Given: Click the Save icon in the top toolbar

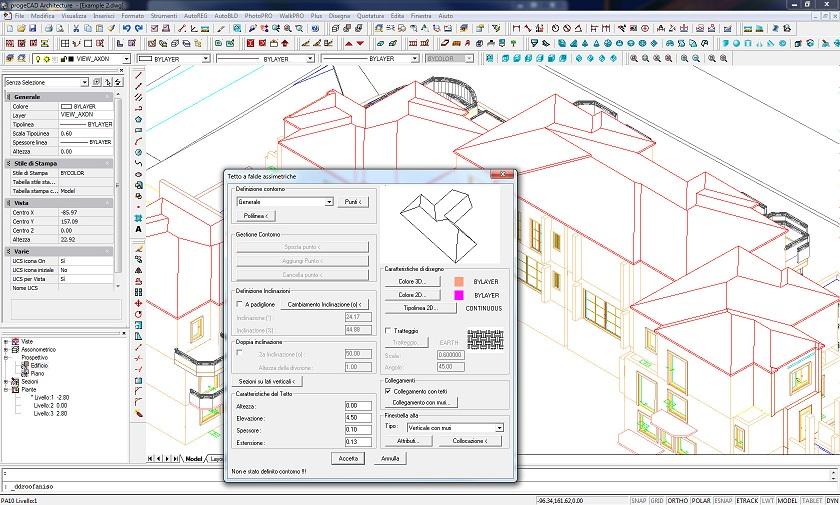Looking at the screenshot, I should (33, 29).
